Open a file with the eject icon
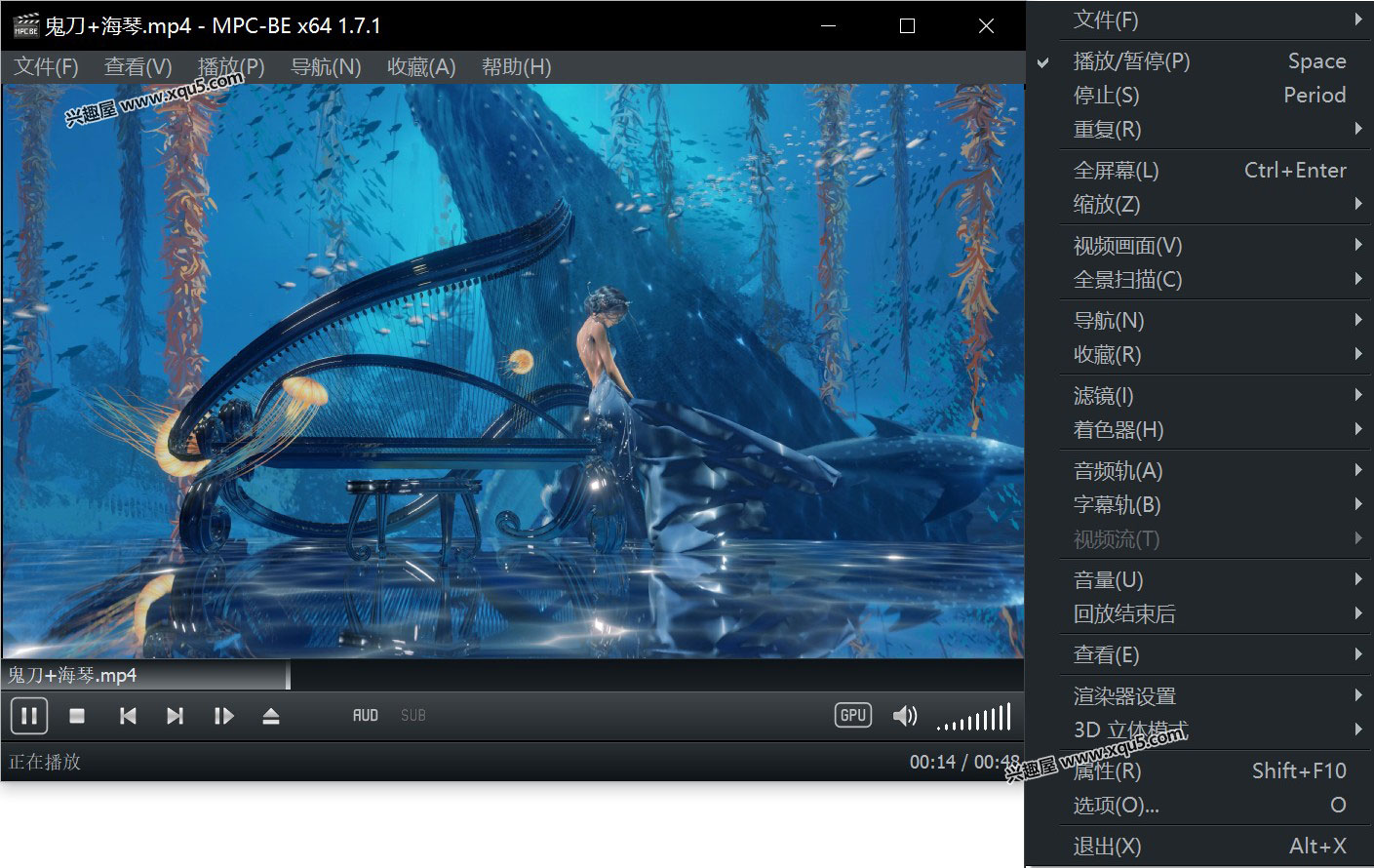Image resolution: width=1374 pixels, height=868 pixels. (x=271, y=716)
